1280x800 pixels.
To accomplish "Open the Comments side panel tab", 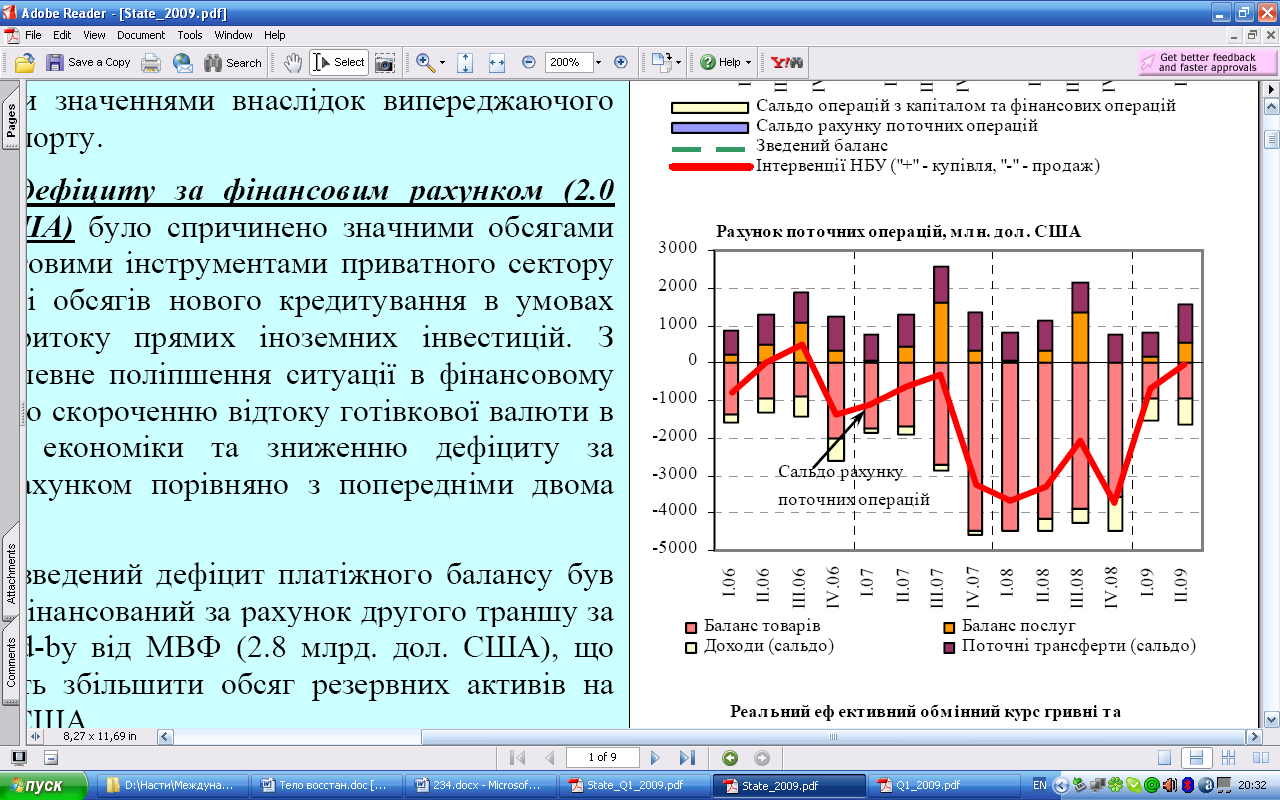I will point(10,663).
